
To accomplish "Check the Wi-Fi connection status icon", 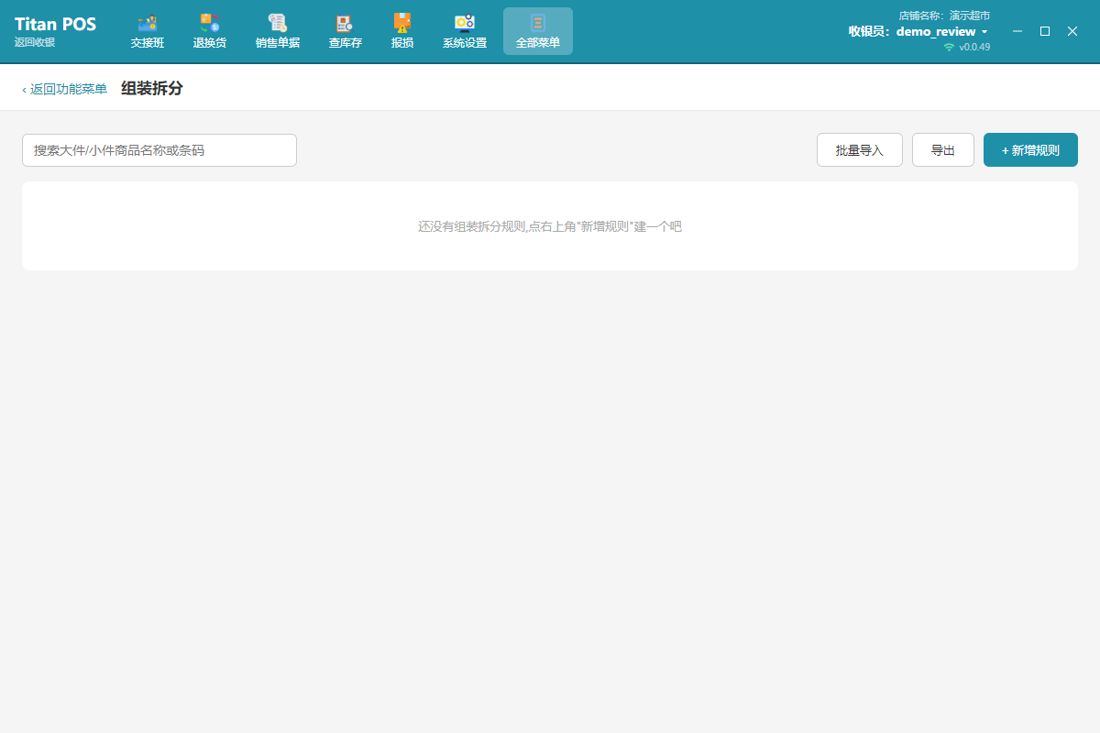I will pos(949,47).
